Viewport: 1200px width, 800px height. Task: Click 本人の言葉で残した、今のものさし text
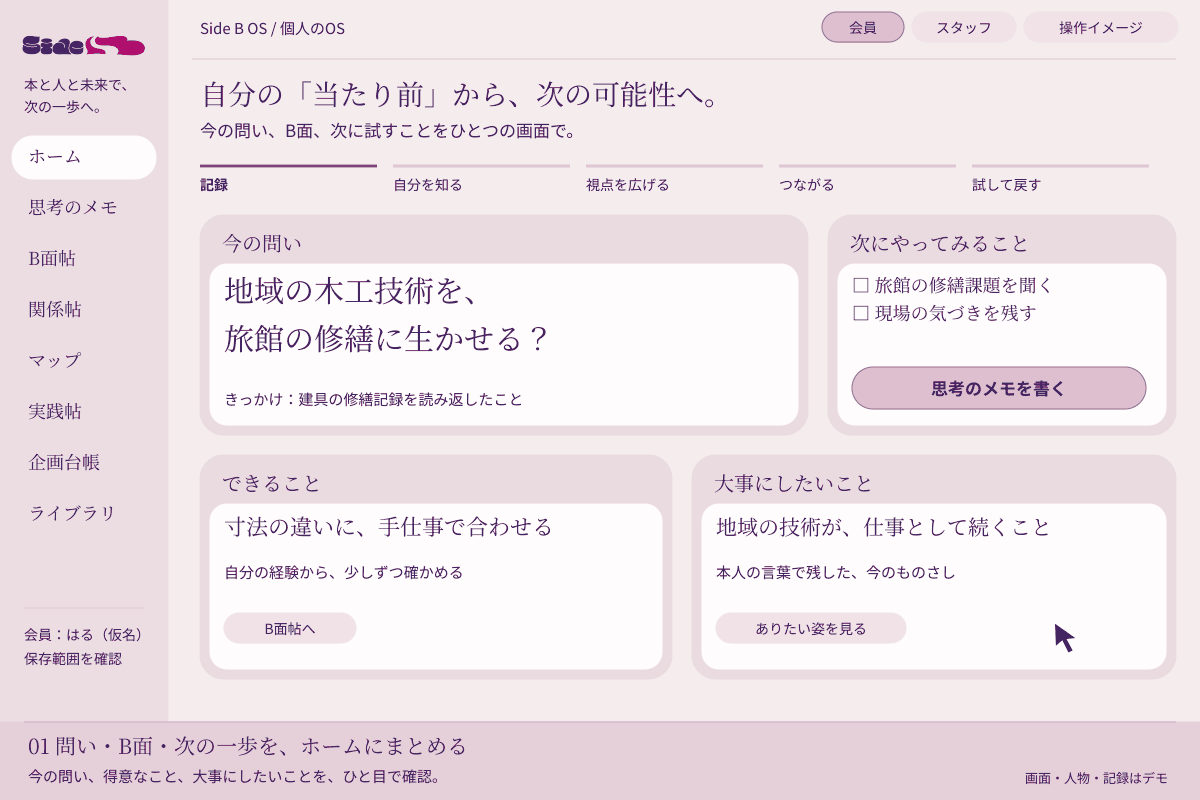(836, 573)
